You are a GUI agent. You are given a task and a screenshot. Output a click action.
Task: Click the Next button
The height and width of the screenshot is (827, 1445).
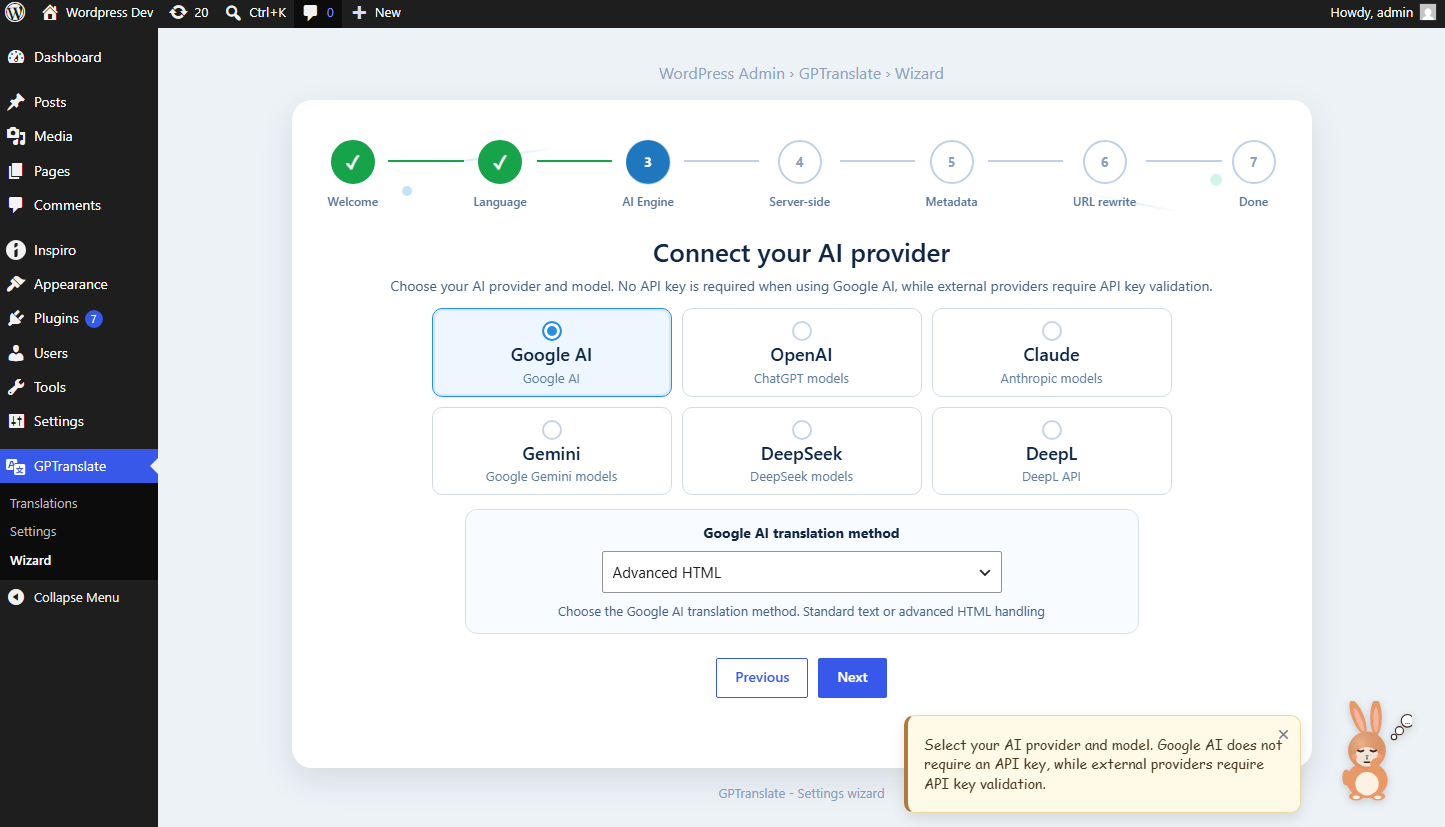852,677
